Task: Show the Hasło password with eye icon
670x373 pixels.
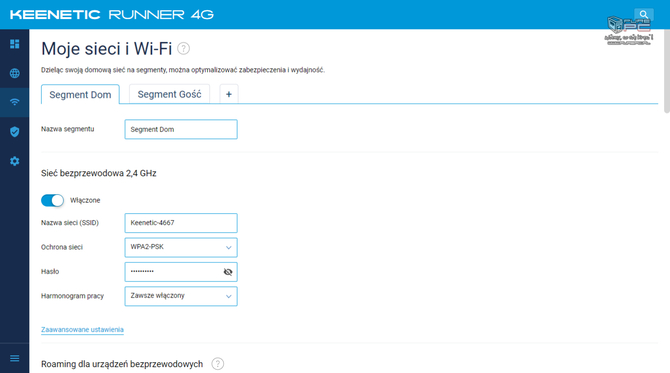Action: (228, 272)
